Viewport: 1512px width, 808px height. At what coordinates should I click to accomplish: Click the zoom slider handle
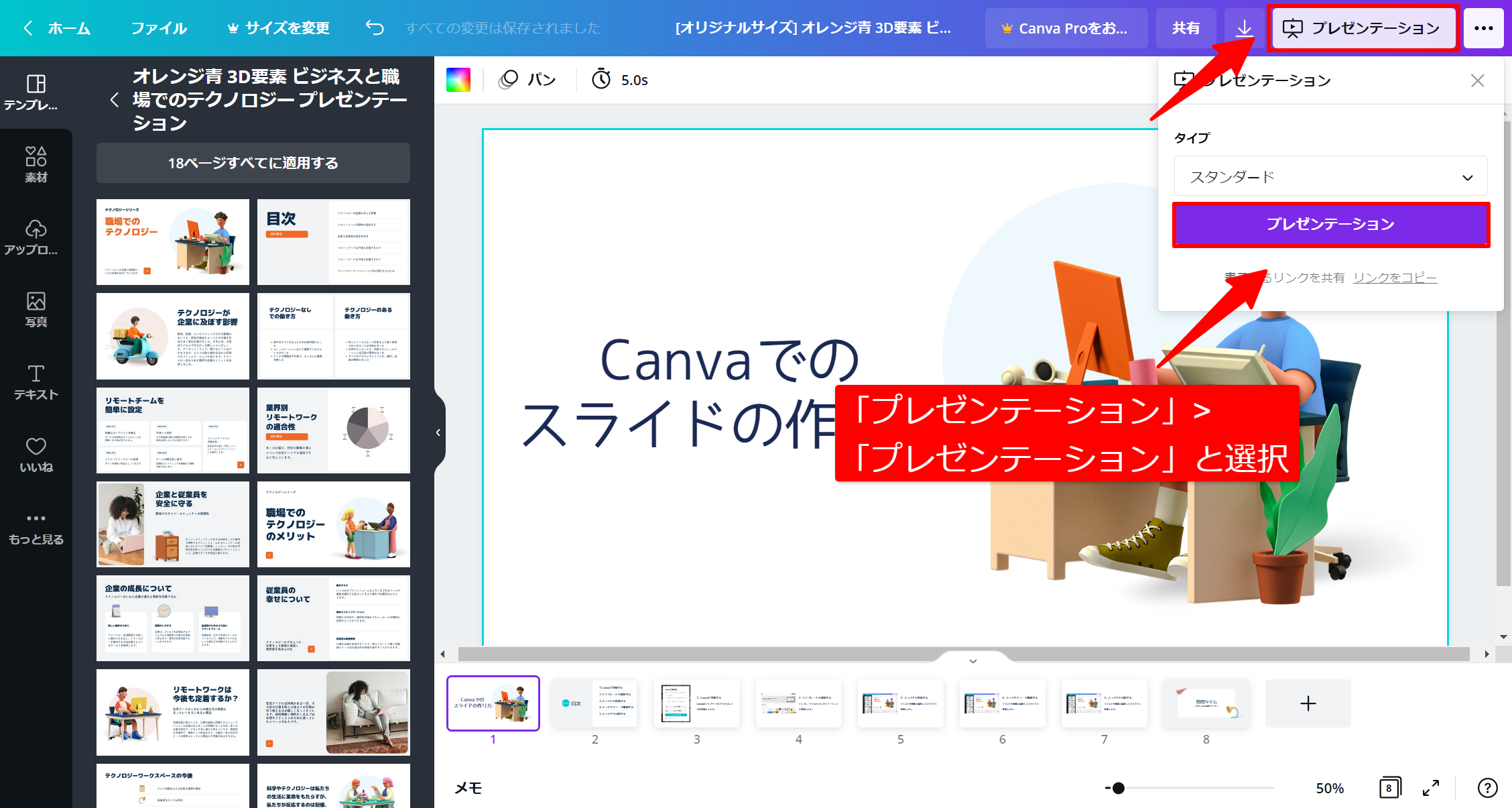pos(1118,788)
